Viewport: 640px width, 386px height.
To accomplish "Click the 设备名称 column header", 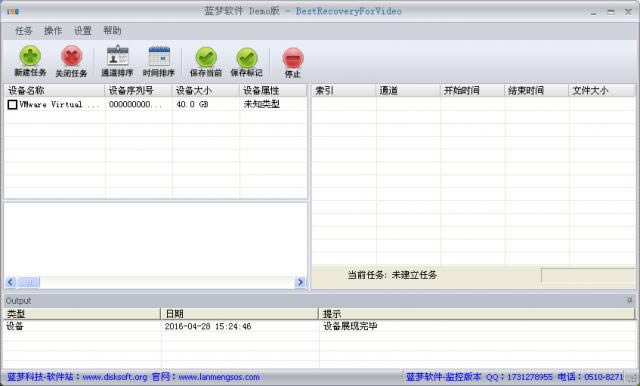I will [x=54, y=91].
